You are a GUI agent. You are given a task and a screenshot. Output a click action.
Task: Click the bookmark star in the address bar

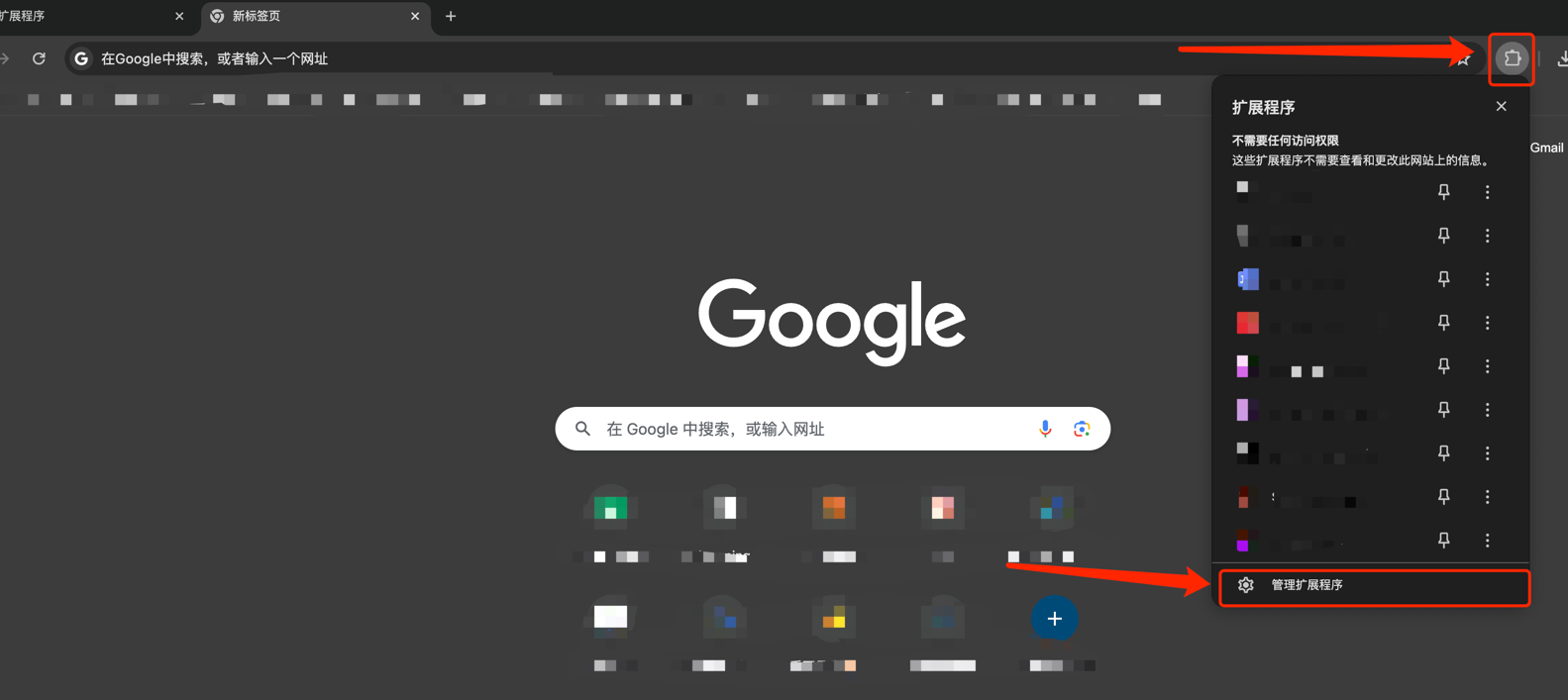(1463, 59)
